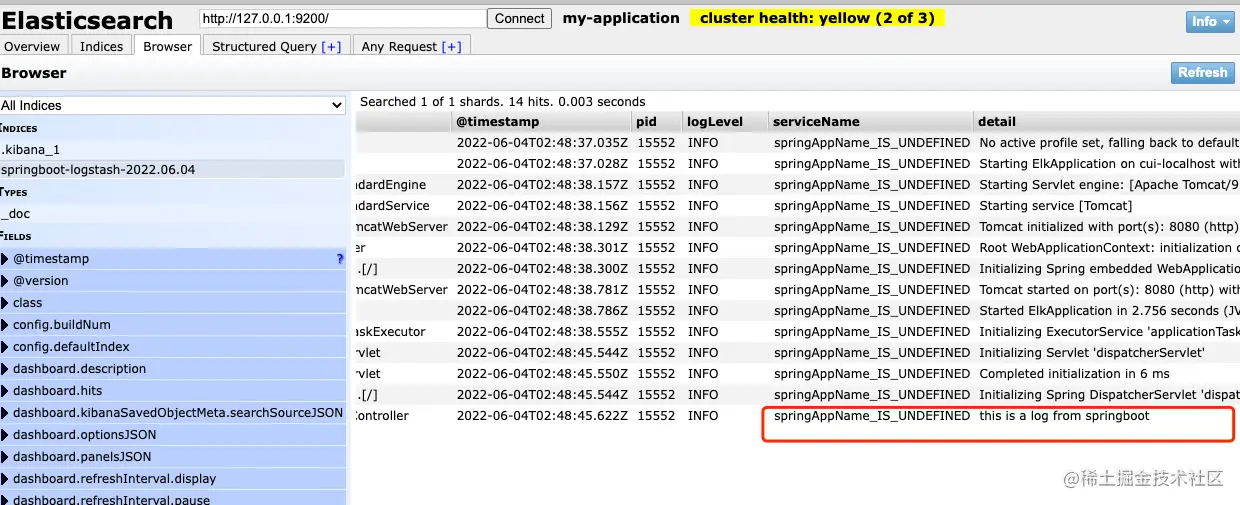
Task: Add a new Structured Query tab via [+]
Action: point(331,47)
